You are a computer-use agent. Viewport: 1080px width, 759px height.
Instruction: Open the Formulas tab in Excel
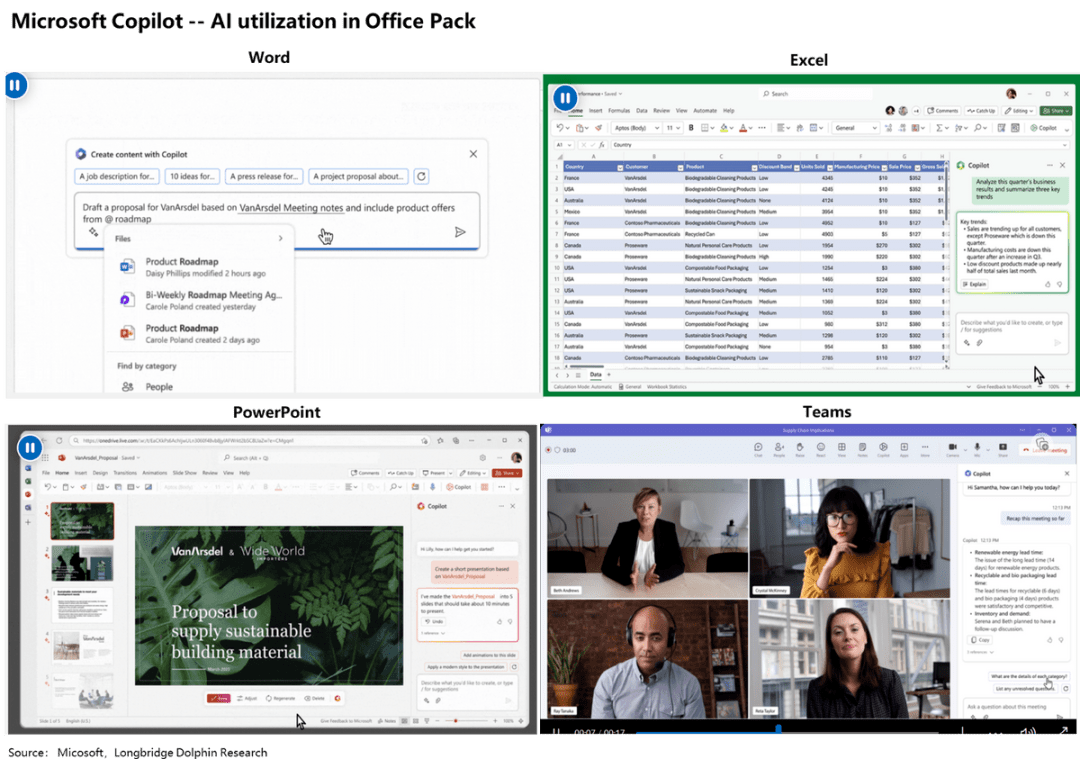619,111
